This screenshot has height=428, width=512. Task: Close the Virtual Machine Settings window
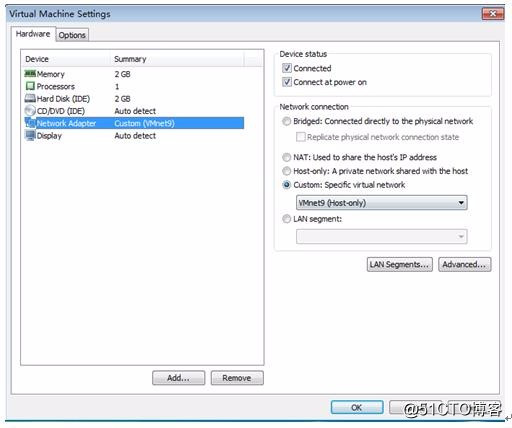(493, 14)
